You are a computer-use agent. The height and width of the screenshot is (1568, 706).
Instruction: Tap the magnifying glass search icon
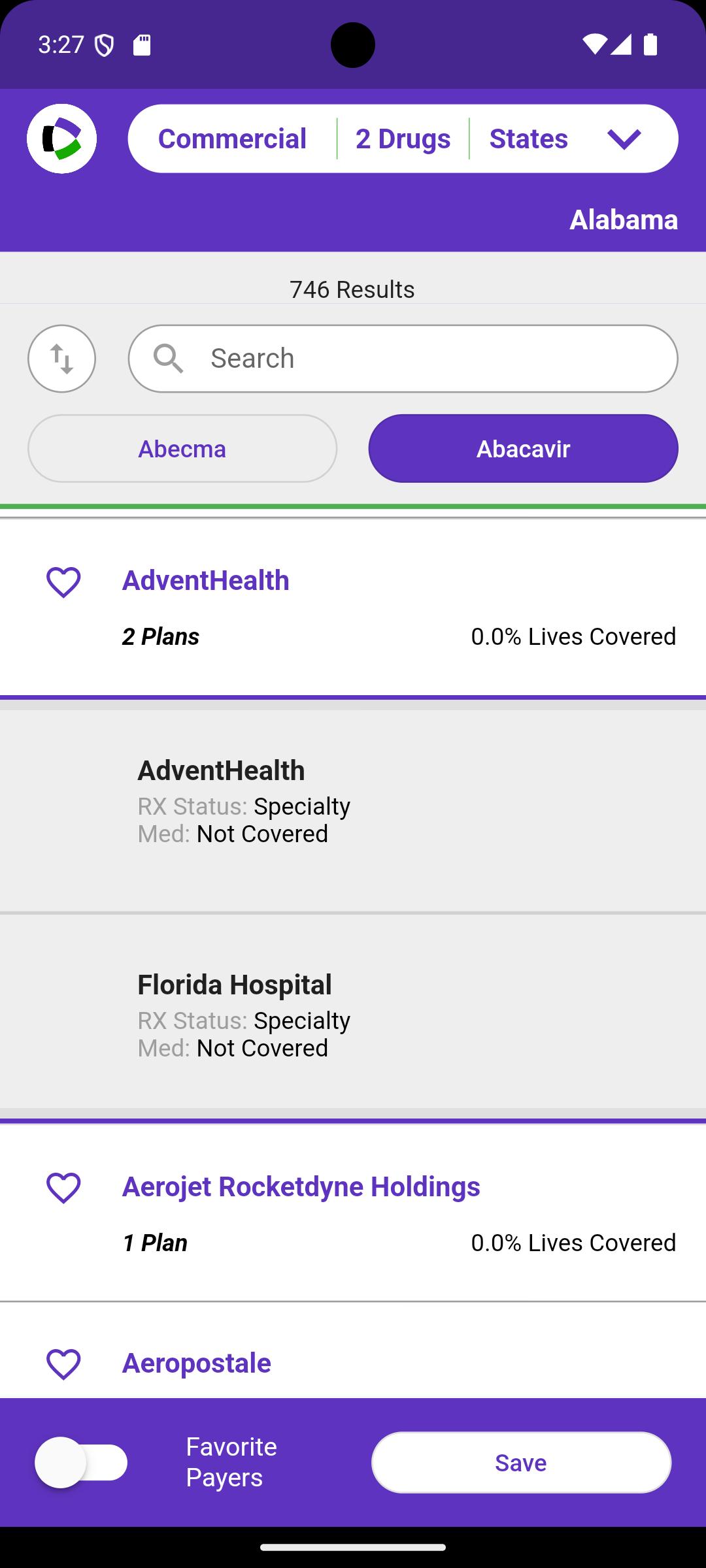pyautogui.click(x=169, y=359)
